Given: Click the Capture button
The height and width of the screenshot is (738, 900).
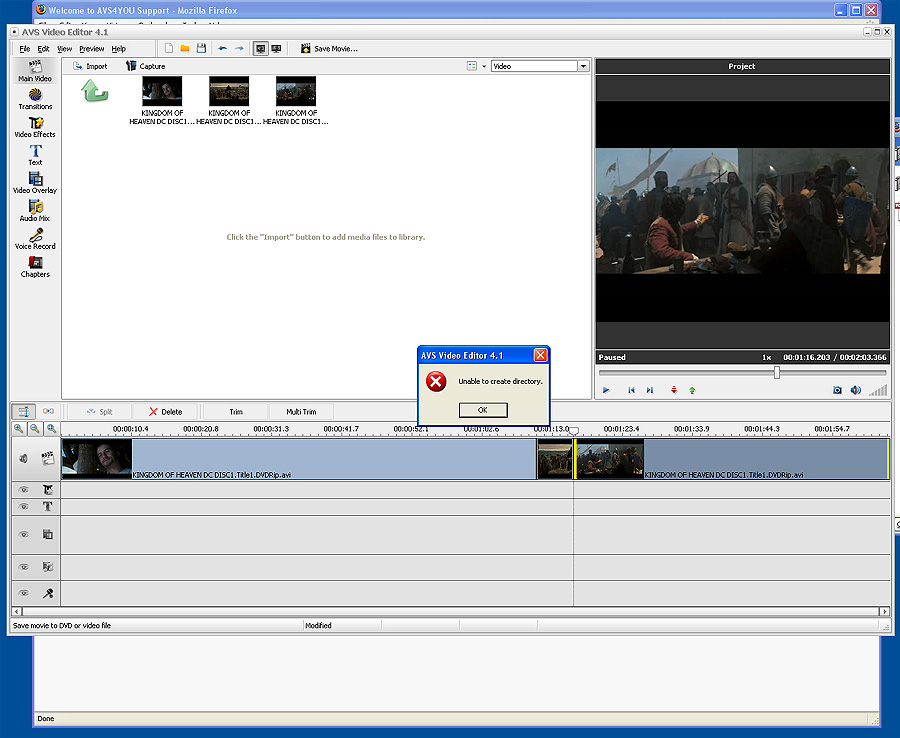Looking at the screenshot, I should click(x=146, y=66).
